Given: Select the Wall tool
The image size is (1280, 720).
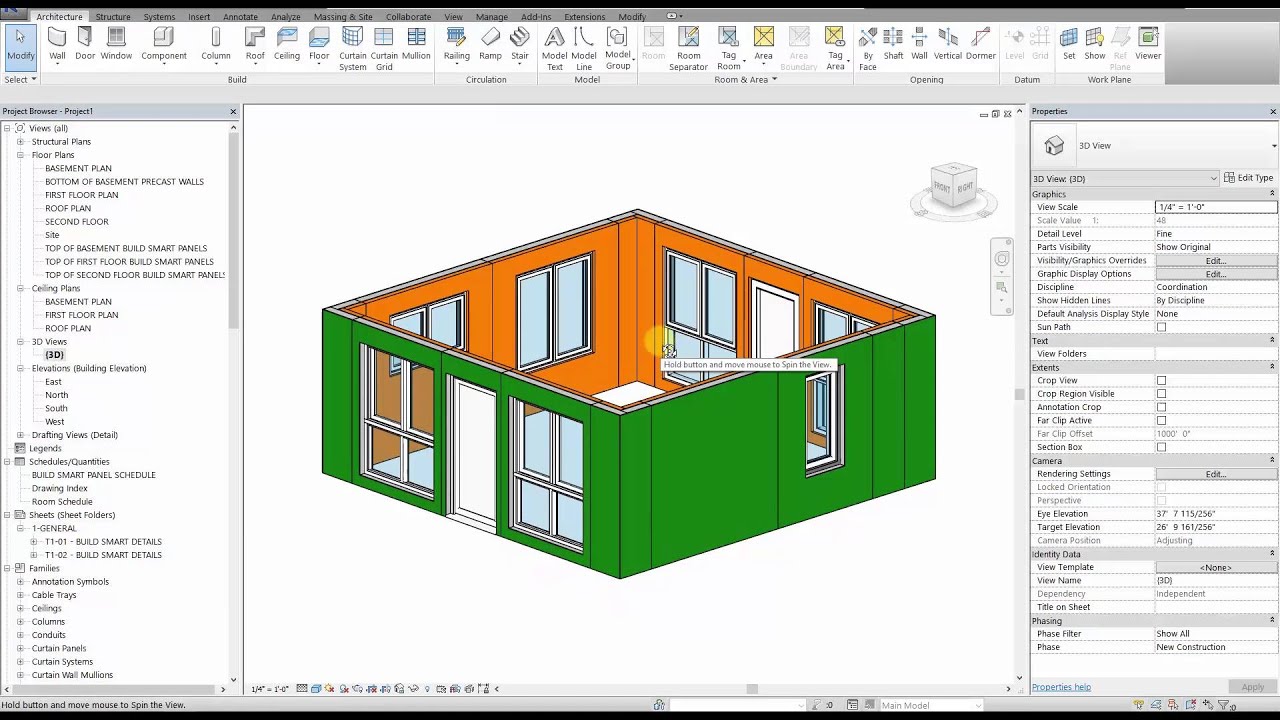Looking at the screenshot, I should [x=57, y=45].
